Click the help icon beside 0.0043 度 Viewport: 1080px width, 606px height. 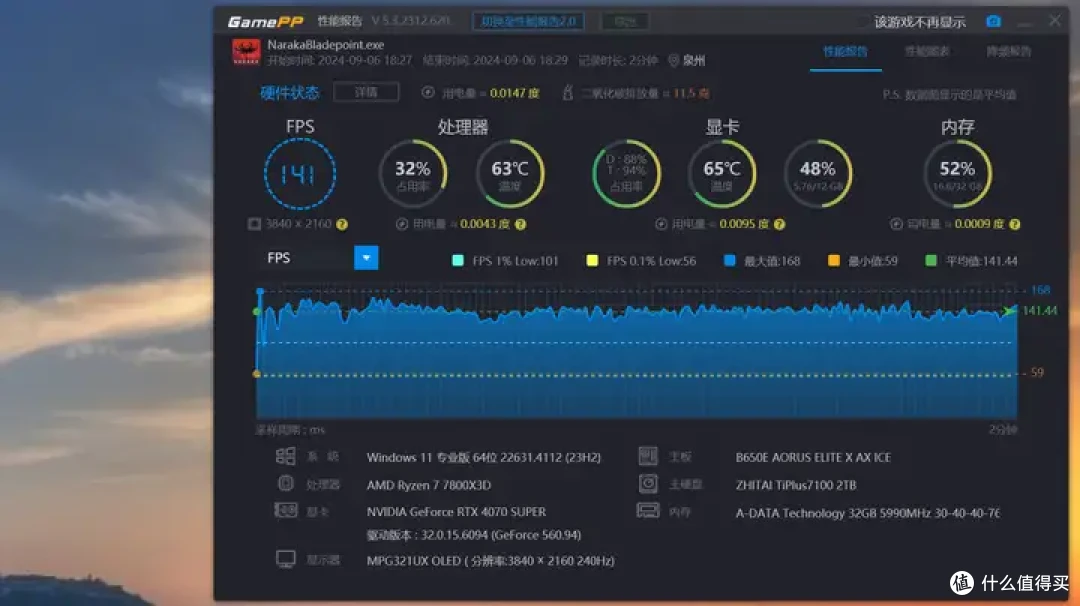521,224
